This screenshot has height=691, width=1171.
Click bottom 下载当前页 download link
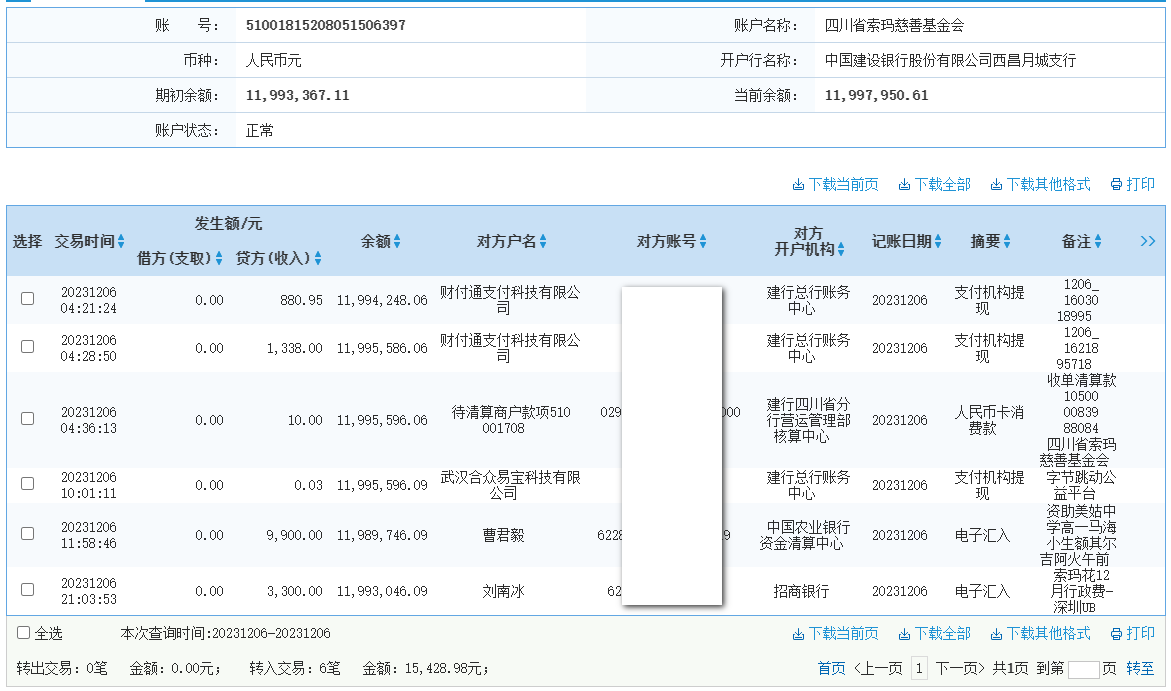(835, 633)
